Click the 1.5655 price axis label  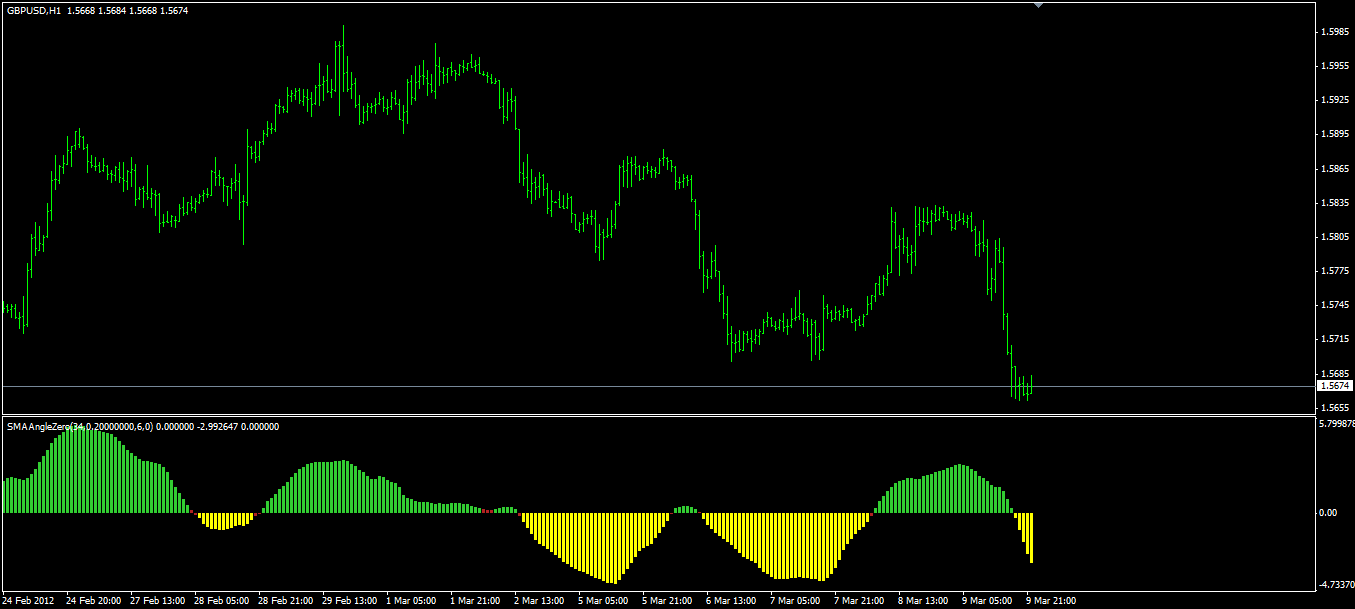point(1334,408)
